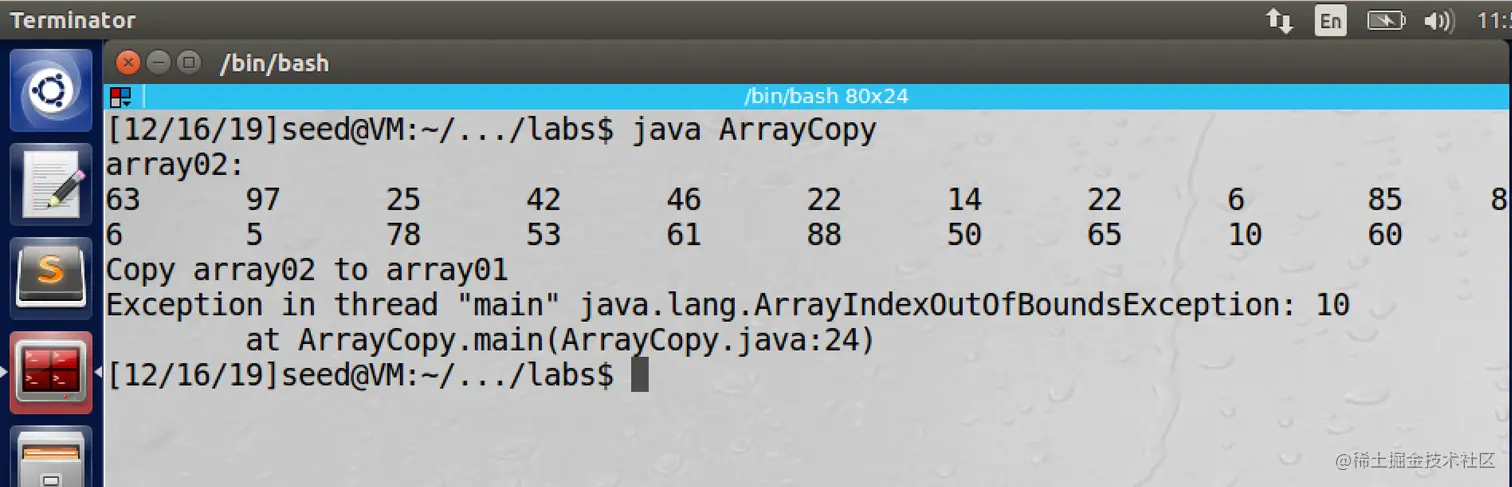Open the sound volume indicator
Image resolution: width=1512 pixels, height=487 pixels.
click(1438, 20)
